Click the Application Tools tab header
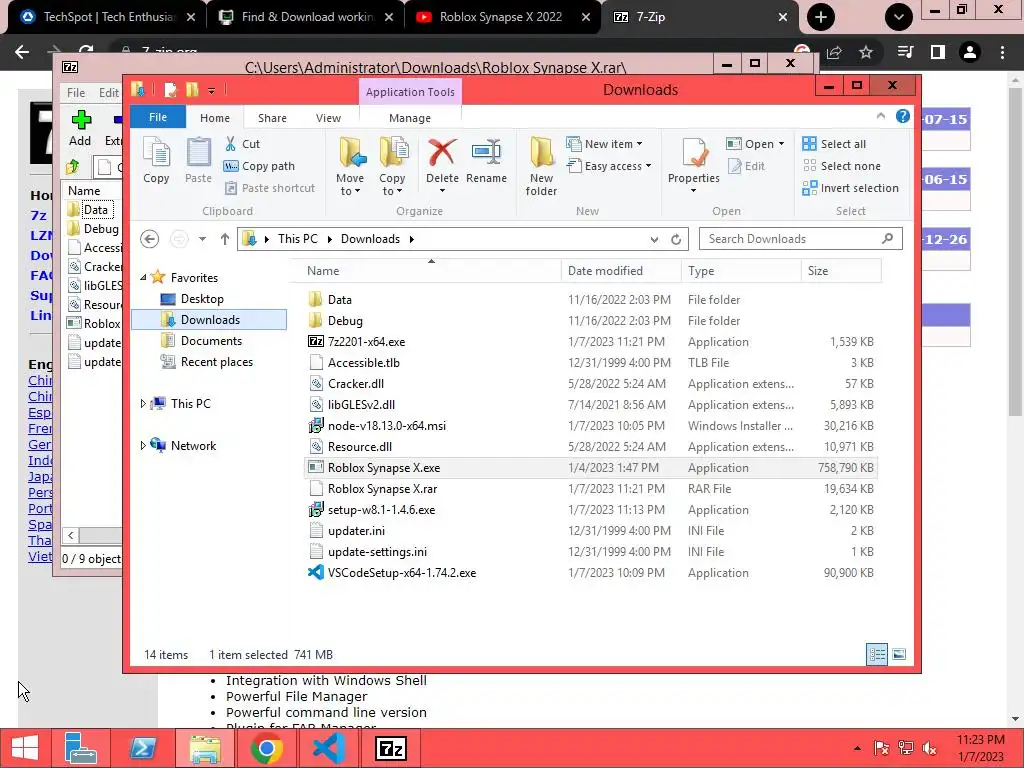The width and height of the screenshot is (1024, 768). [x=410, y=92]
